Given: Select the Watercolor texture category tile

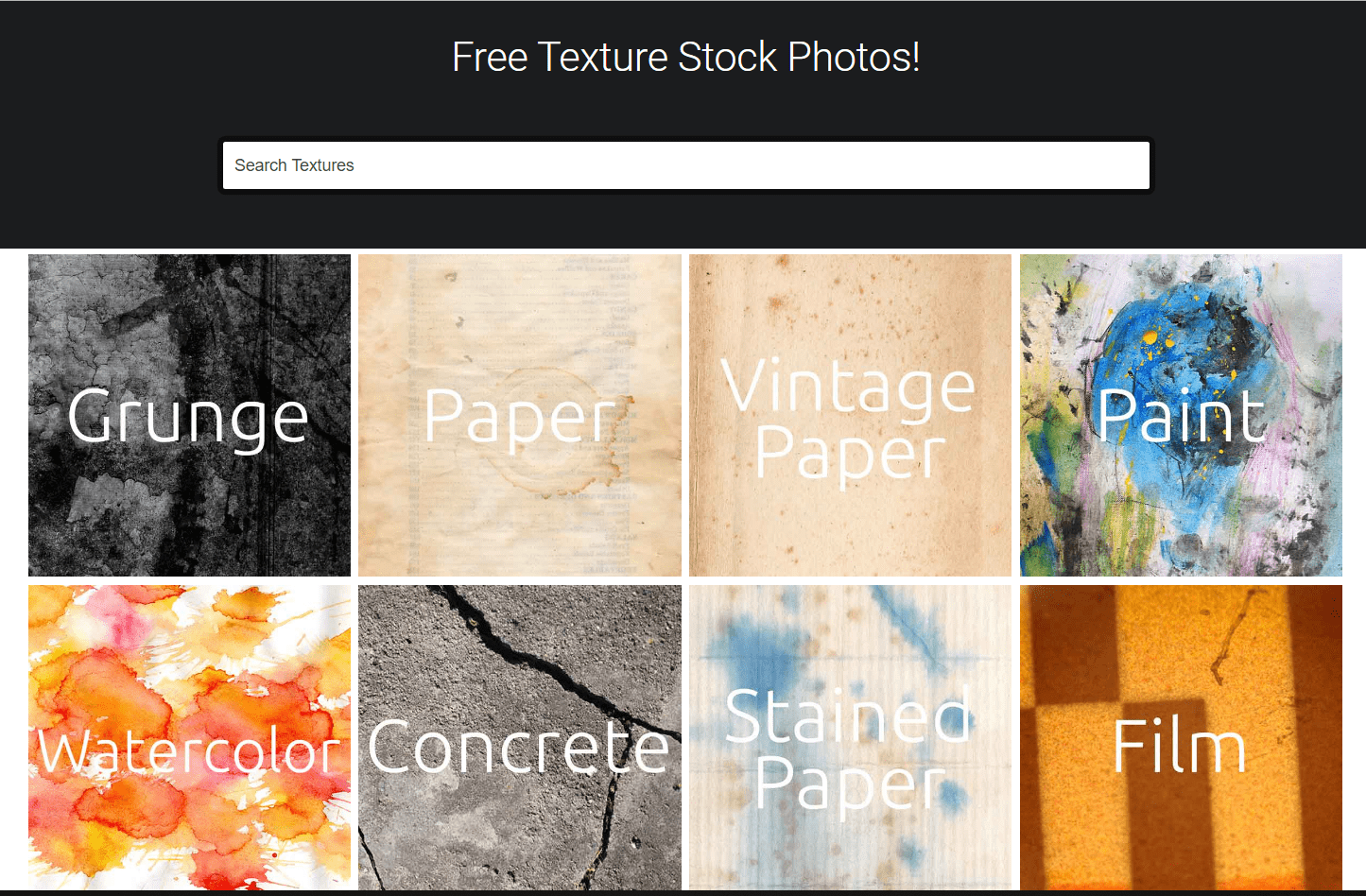Looking at the screenshot, I should [x=189, y=737].
